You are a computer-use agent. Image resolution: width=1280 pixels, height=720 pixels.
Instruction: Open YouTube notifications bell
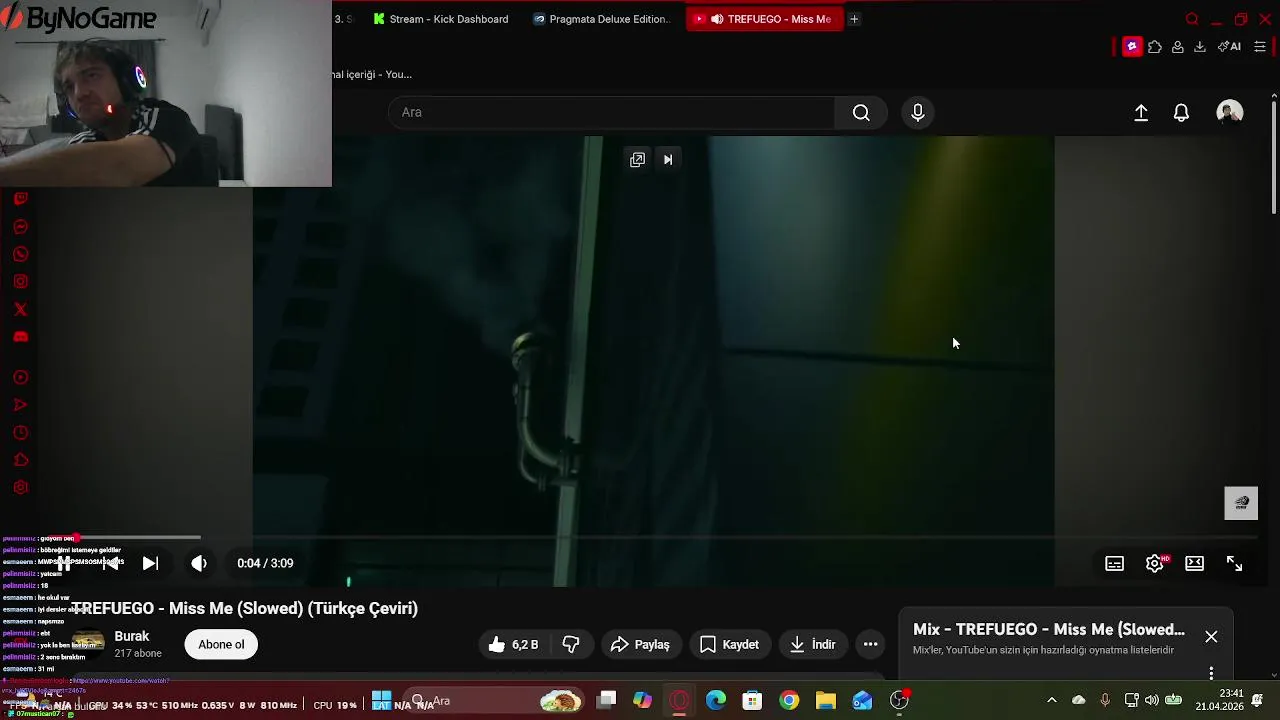point(1181,113)
